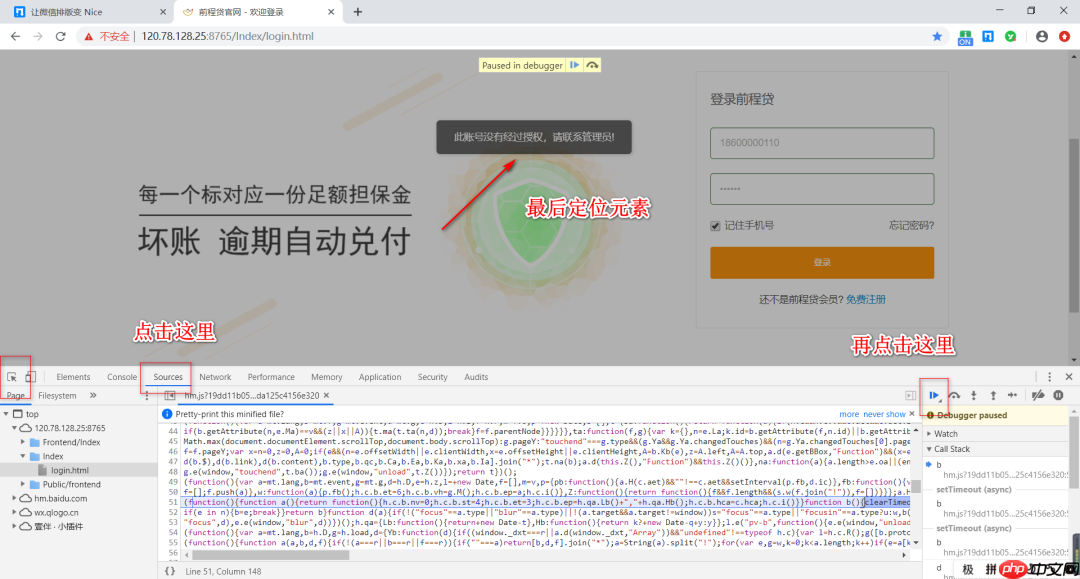Switch to the Network panel
The height and width of the screenshot is (579, 1080).
[x=215, y=377]
